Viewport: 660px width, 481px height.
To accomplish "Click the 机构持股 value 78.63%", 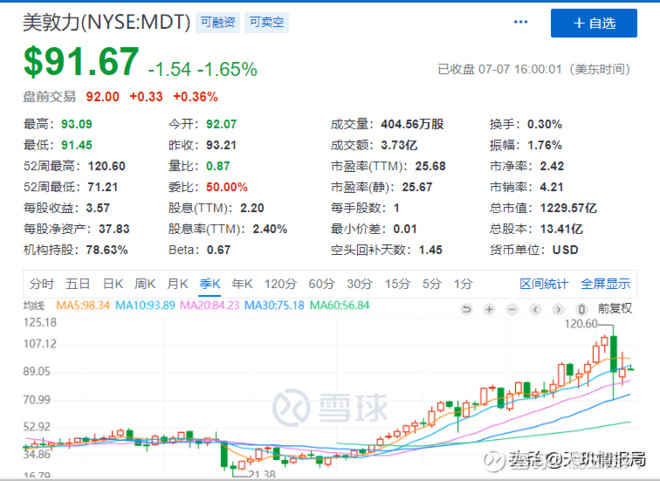I will (107, 250).
